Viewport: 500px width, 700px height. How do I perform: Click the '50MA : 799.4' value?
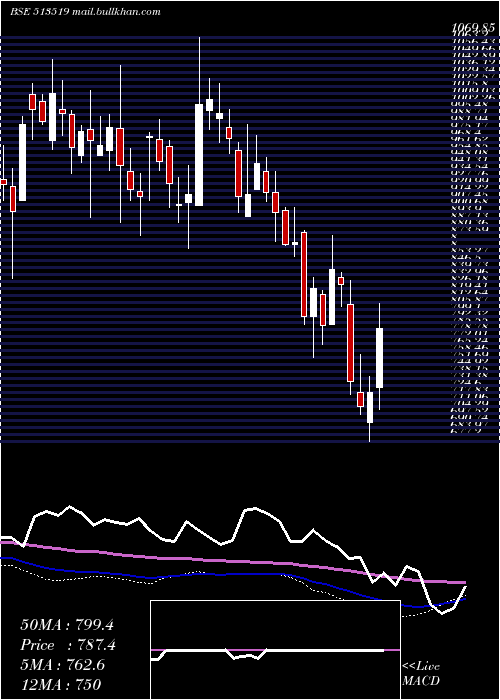[x=67, y=625]
